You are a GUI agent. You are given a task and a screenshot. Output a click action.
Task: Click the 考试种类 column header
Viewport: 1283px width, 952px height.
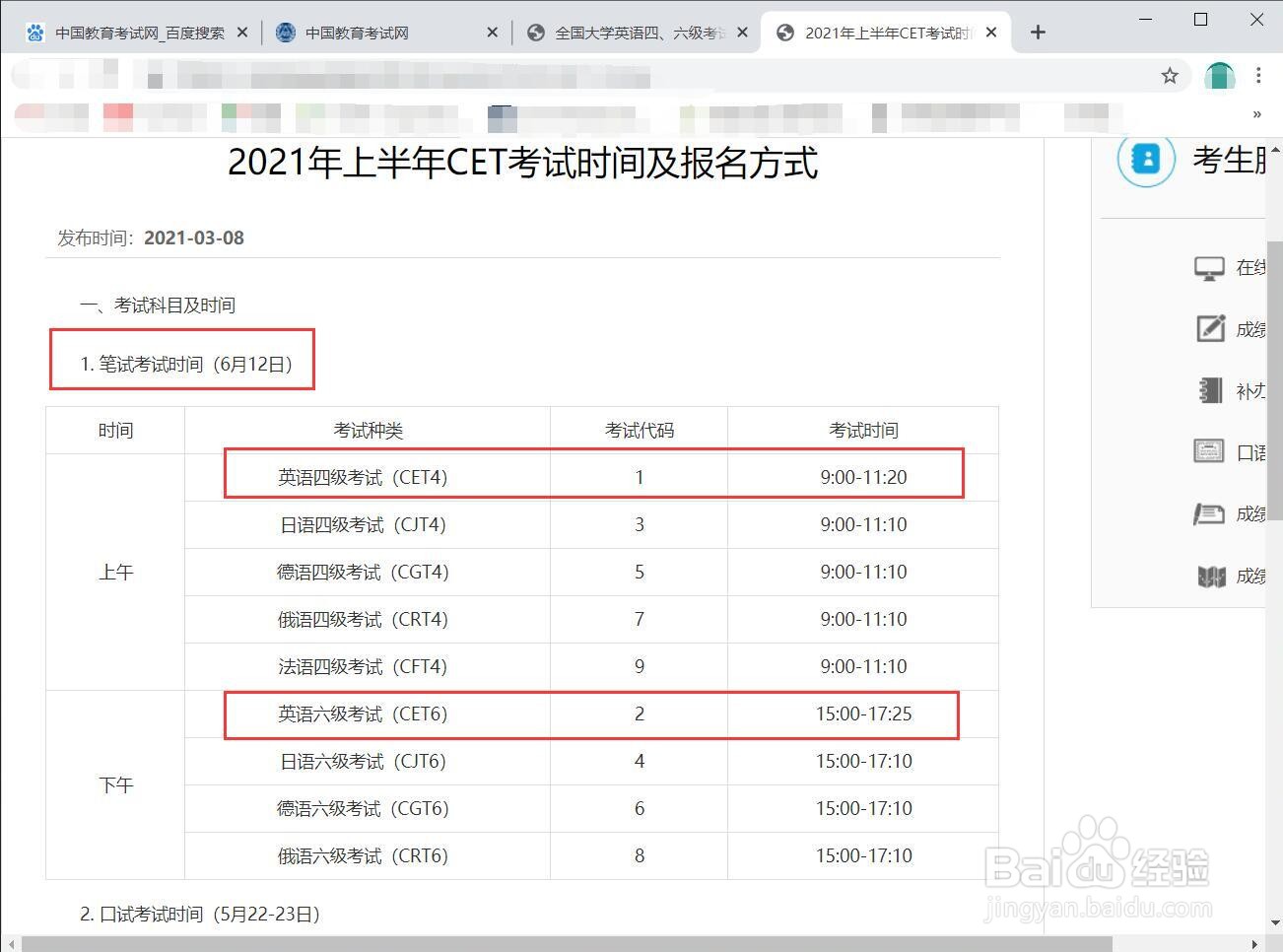tap(368, 431)
